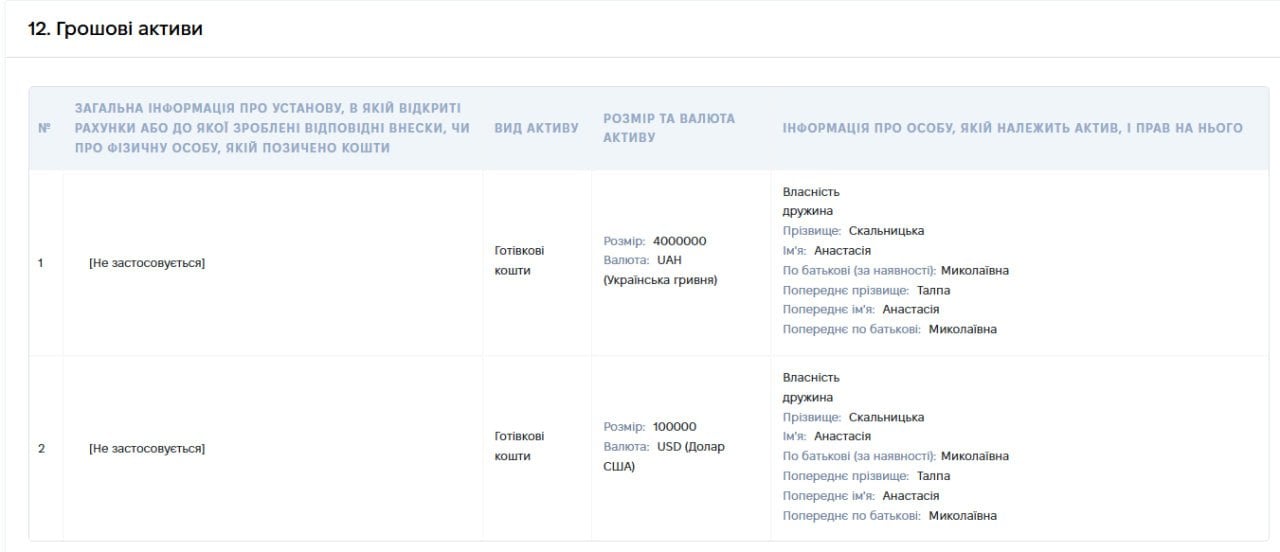Image resolution: width=1280 pixels, height=552 pixels.
Task: Click the 'Розмір та валюта активу' column header
Action: (x=669, y=128)
